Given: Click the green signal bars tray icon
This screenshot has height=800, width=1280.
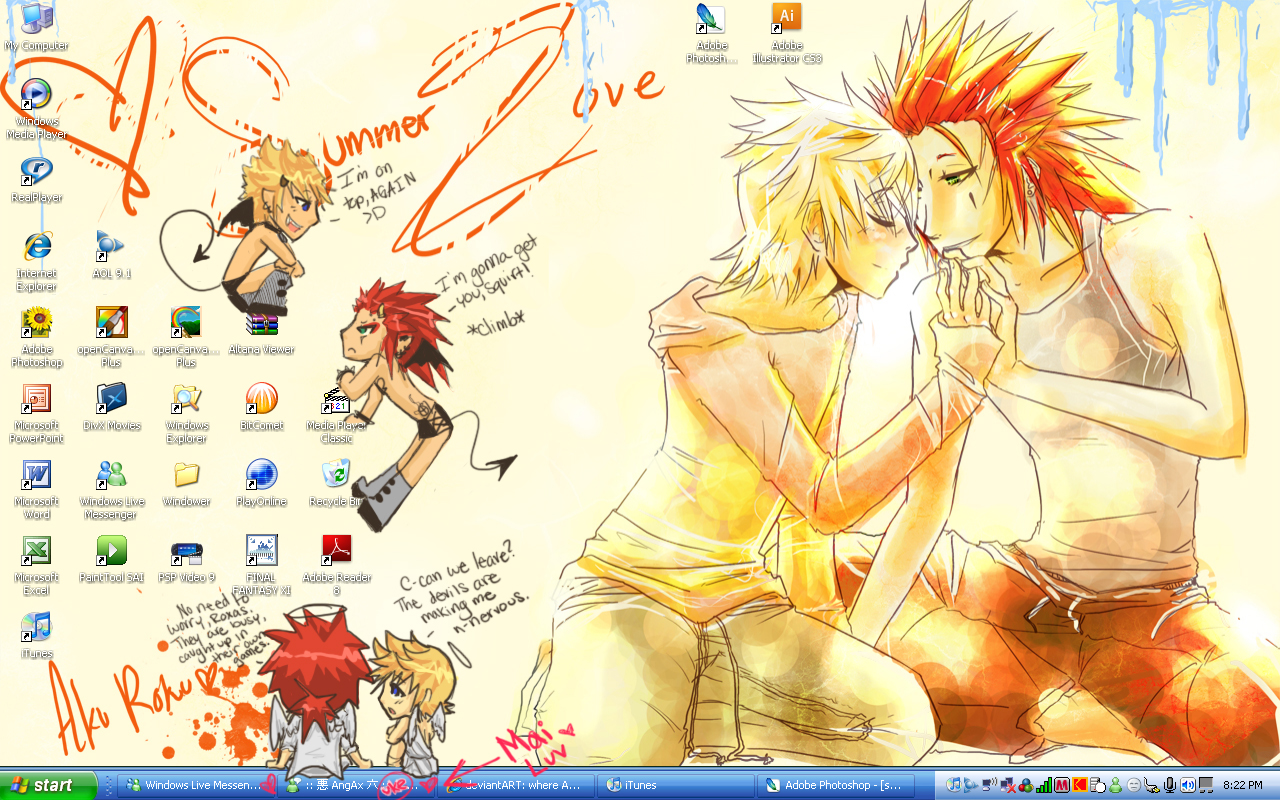Looking at the screenshot, I should click(x=1044, y=785).
